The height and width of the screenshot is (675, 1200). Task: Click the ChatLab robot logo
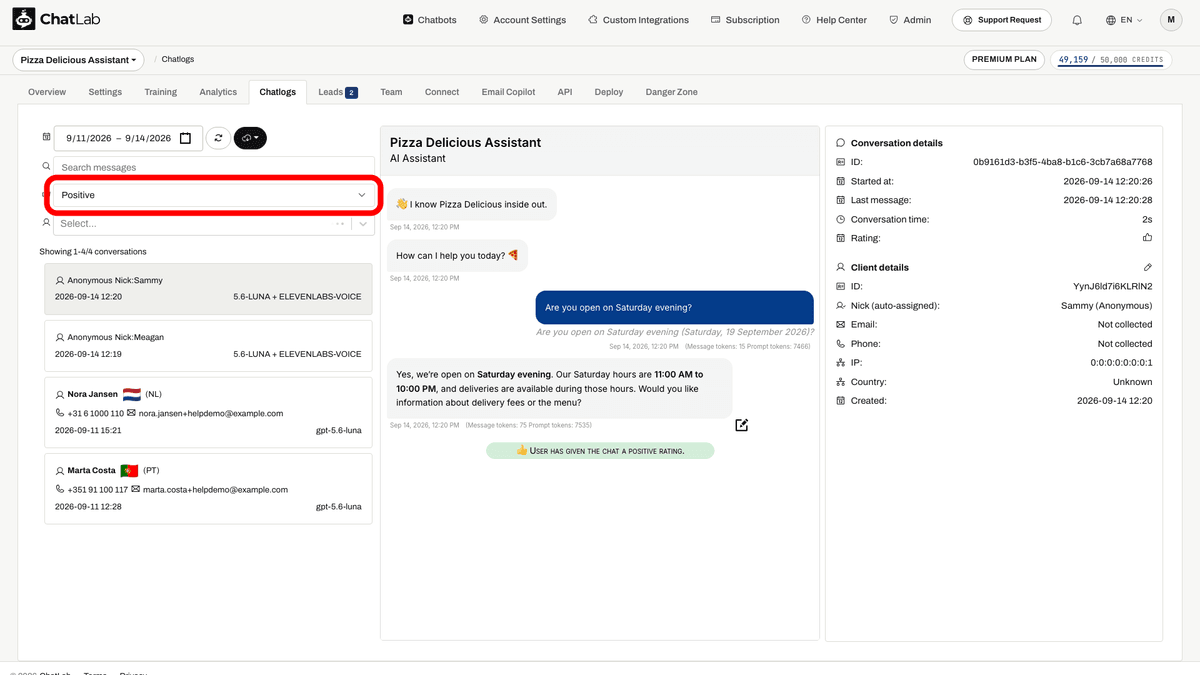coord(24,19)
